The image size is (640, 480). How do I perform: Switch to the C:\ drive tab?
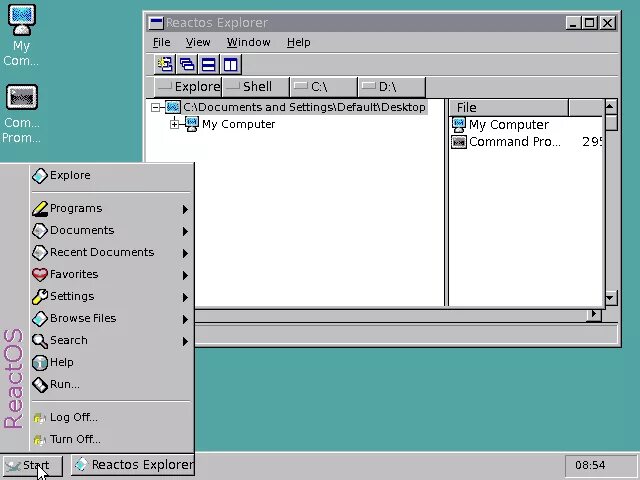pyautogui.click(x=324, y=87)
